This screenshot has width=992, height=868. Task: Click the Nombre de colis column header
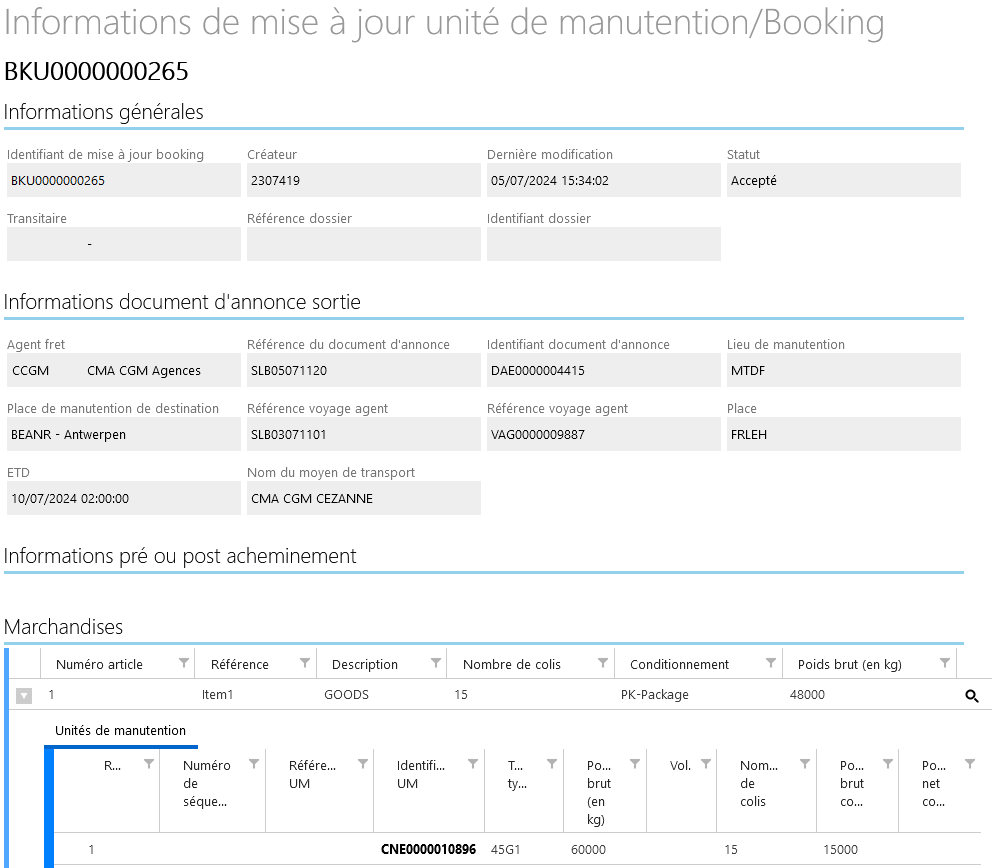click(x=512, y=664)
